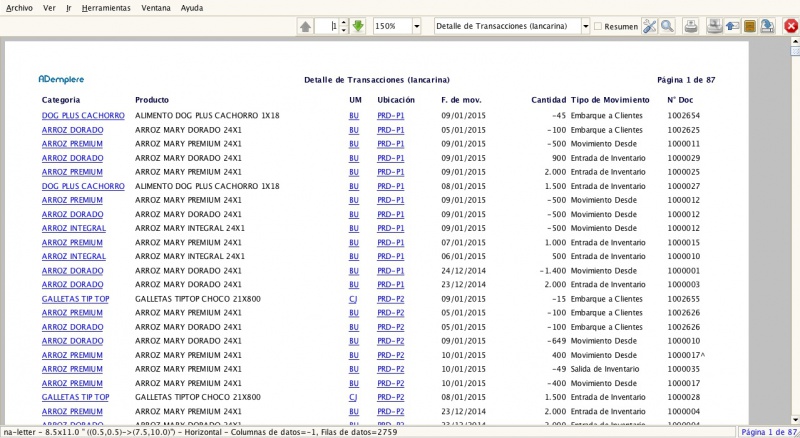Click the Ubicación column header
This screenshot has height=438, width=800.
point(396,100)
